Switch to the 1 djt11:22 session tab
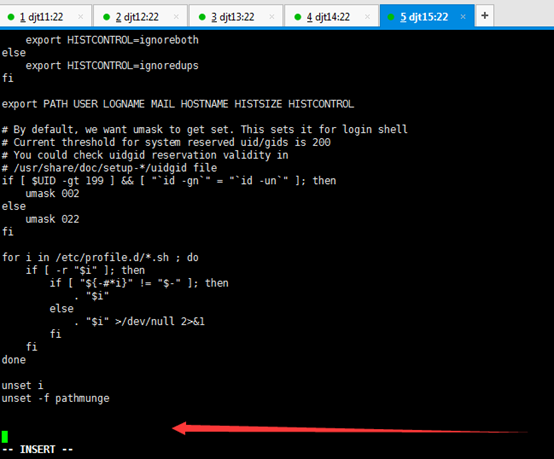The image size is (554, 459). point(46,16)
